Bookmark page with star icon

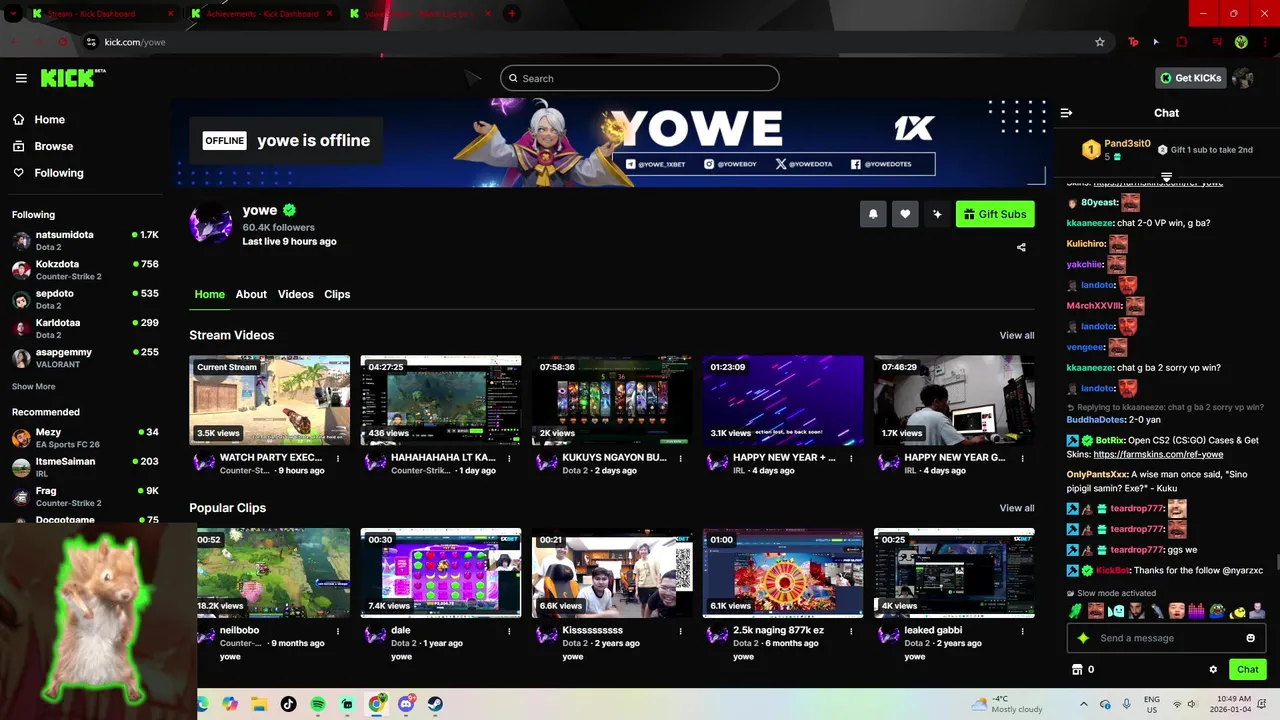click(x=1100, y=42)
